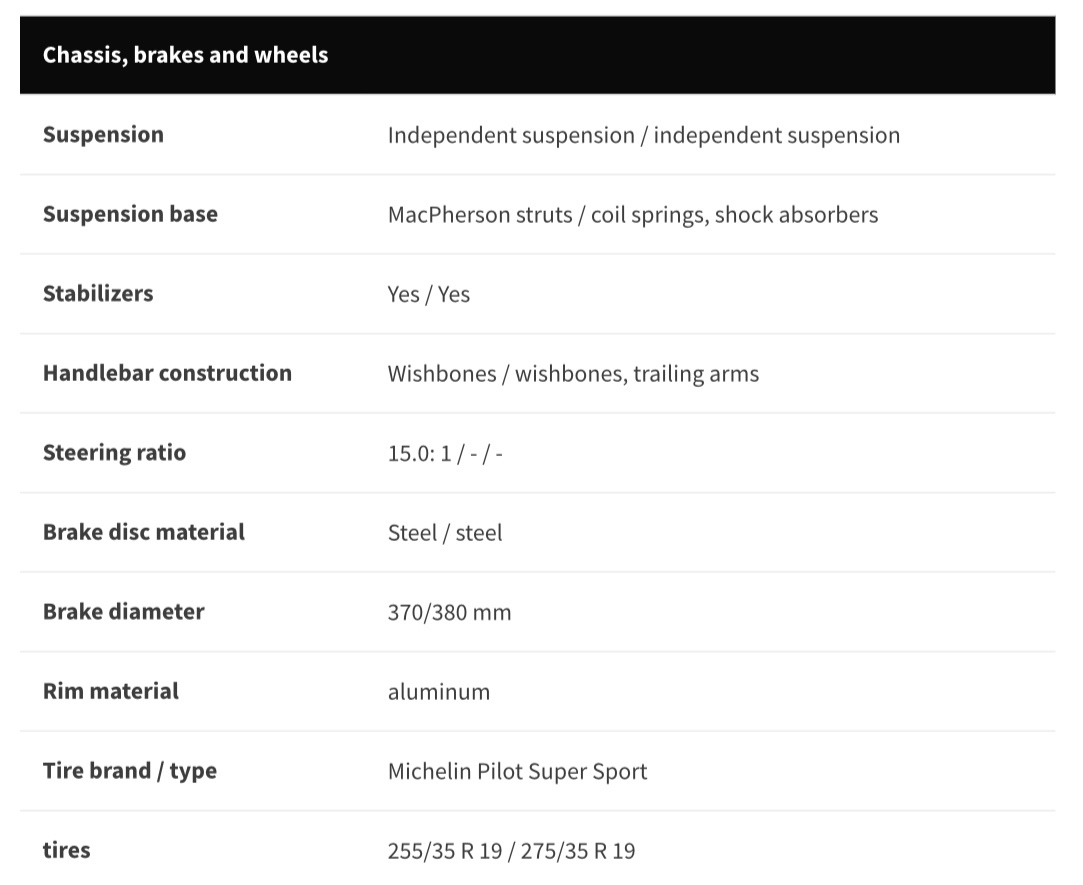Click the "Steel / steel" value
The width and height of the screenshot is (1083, 885).
[x=445, y=533]
